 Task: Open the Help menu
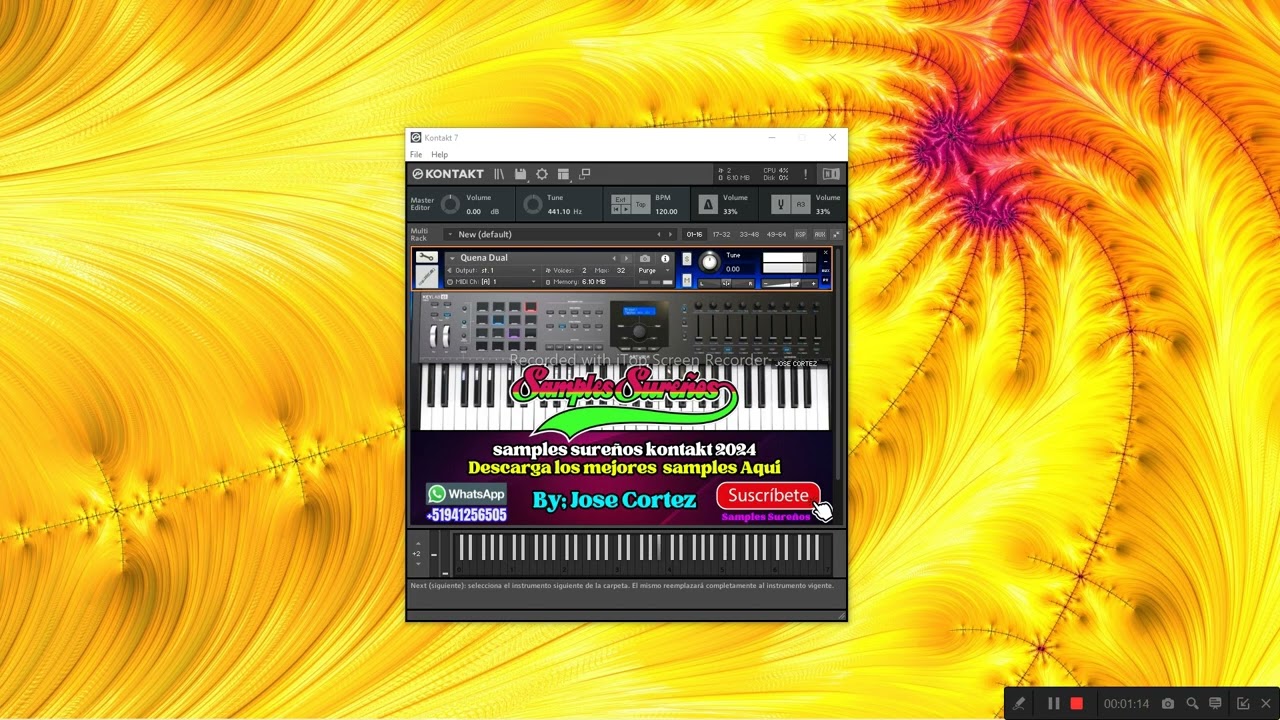[439, 155]
